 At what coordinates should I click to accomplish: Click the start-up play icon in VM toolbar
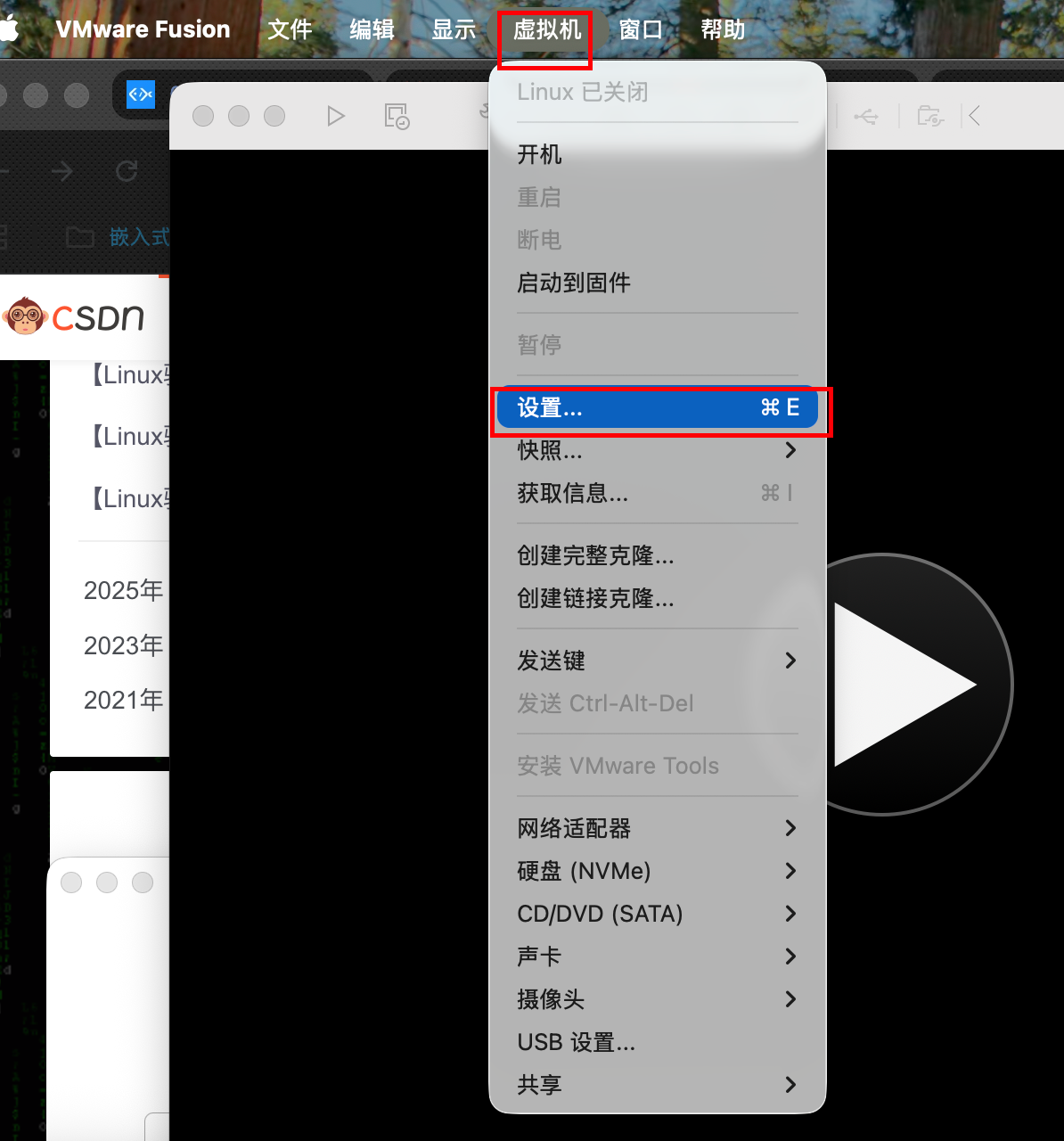335,116
